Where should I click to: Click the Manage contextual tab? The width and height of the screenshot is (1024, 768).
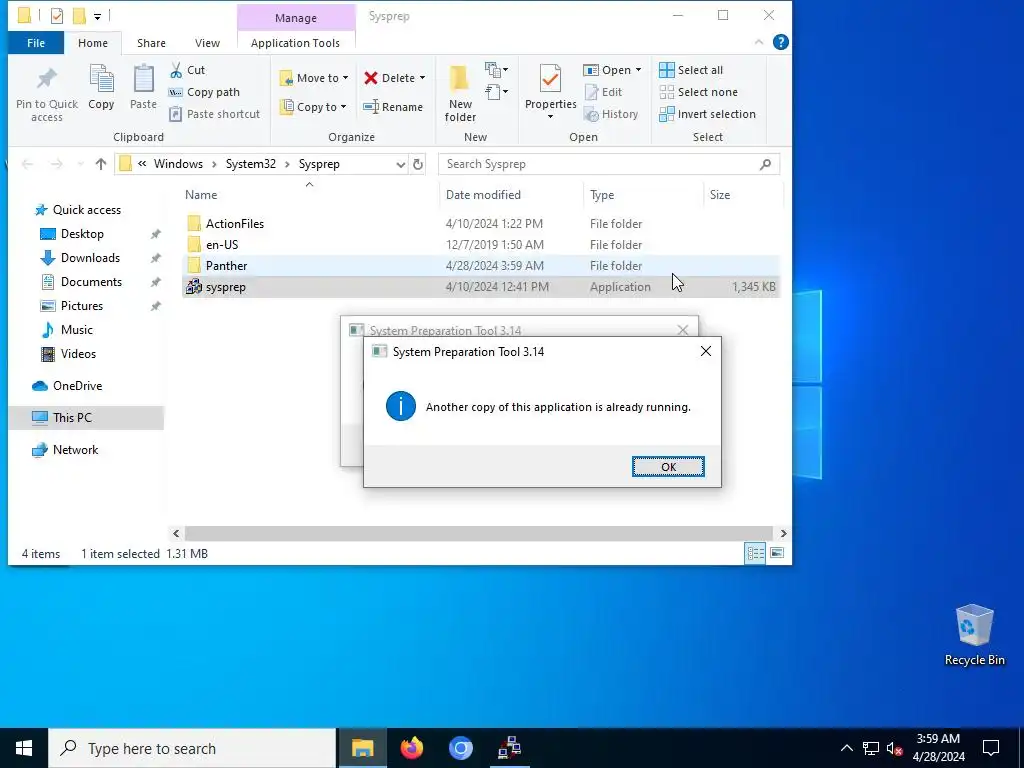(x=296, y=18)
